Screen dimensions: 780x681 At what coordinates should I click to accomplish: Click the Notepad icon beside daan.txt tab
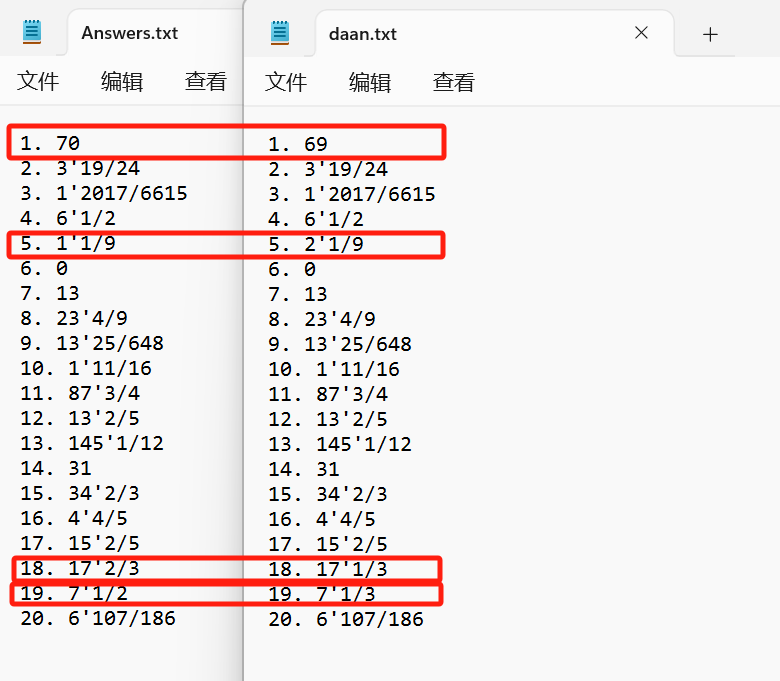pos(280,33)
